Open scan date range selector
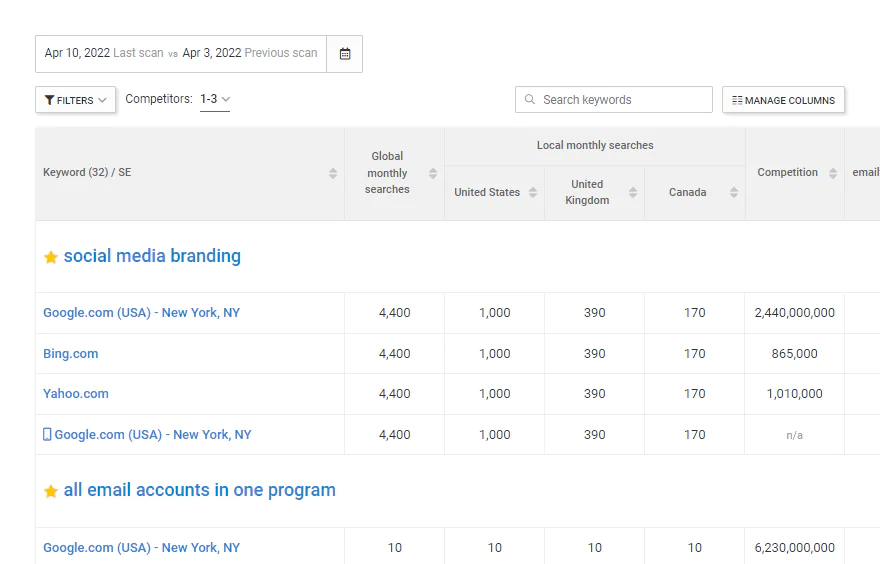 click(x=181, y=54)
